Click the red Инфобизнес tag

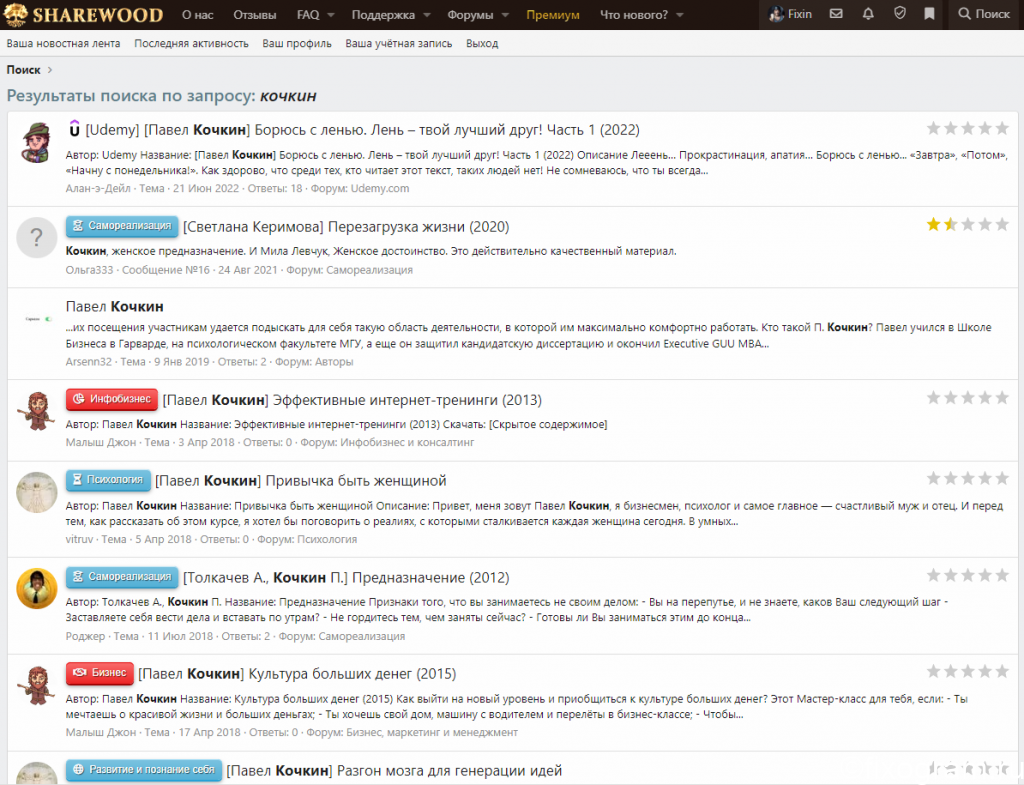[112, 399]
